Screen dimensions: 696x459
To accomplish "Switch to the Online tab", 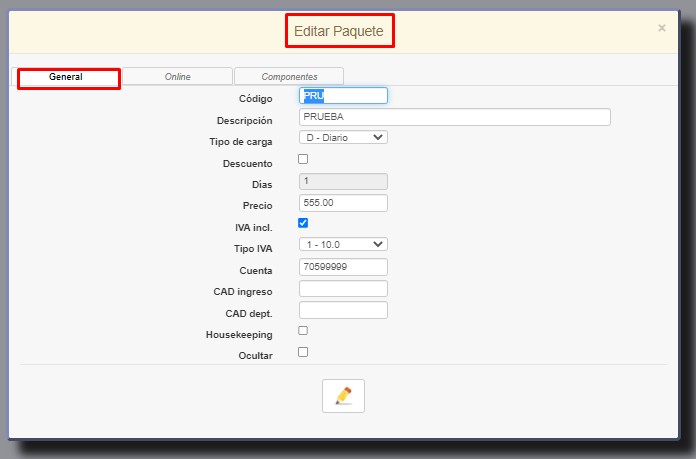I will click(x=177, y=77).
